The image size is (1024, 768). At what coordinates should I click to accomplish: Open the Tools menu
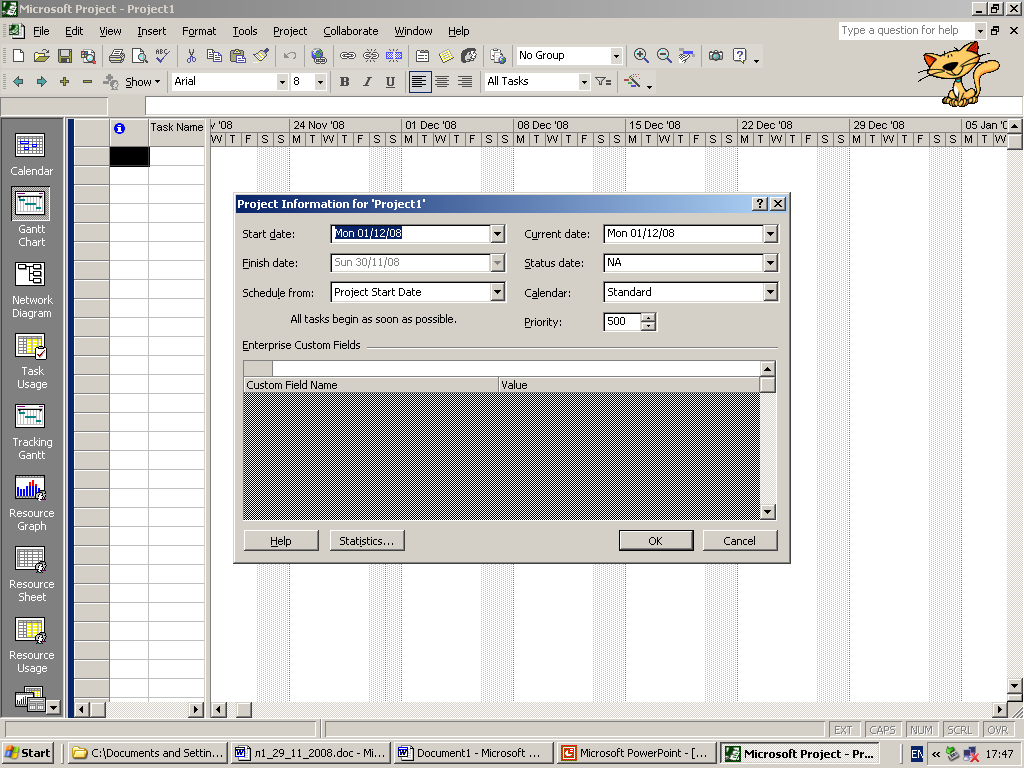click(245, 31)
